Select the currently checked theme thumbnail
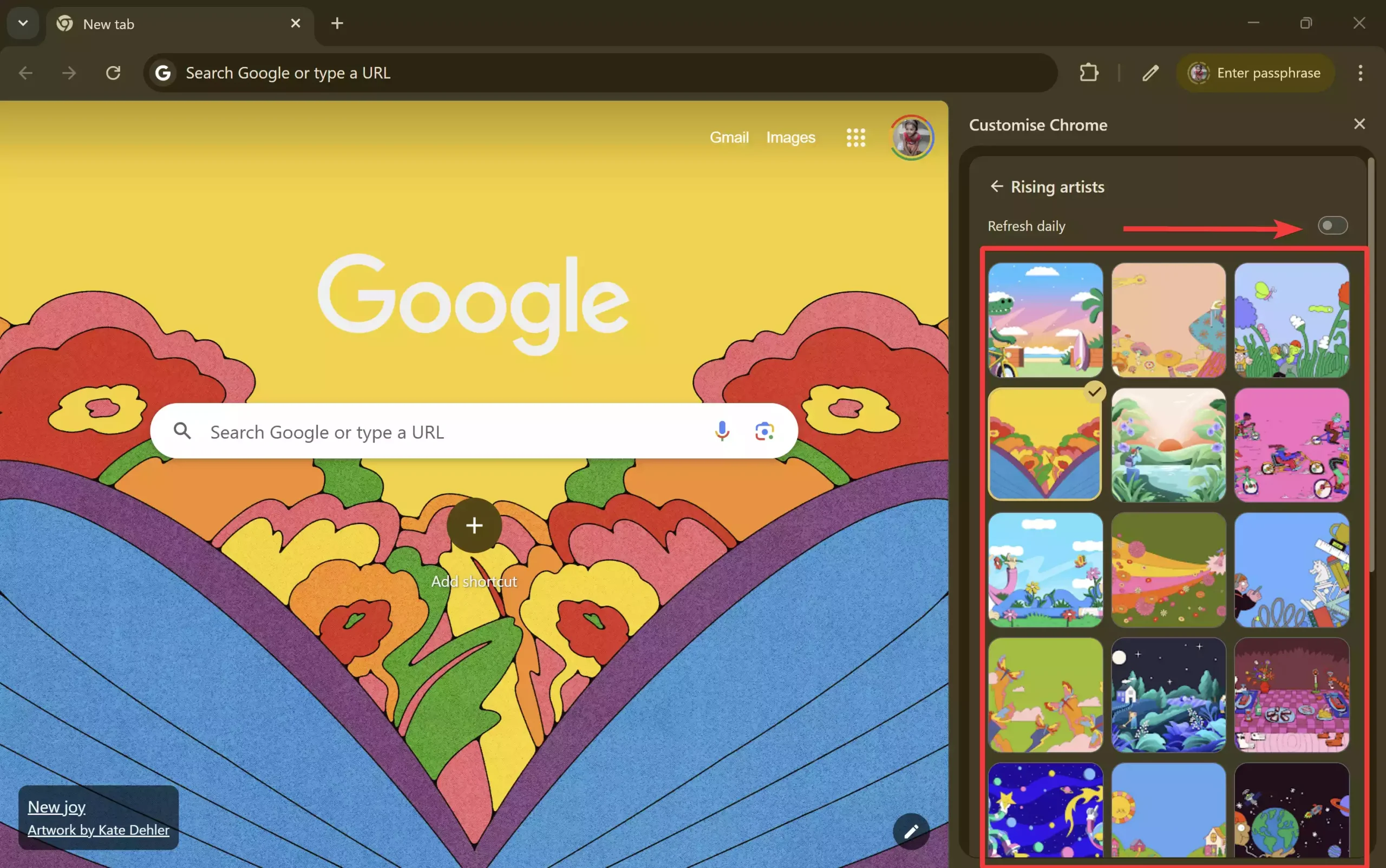 [1044, 444]
